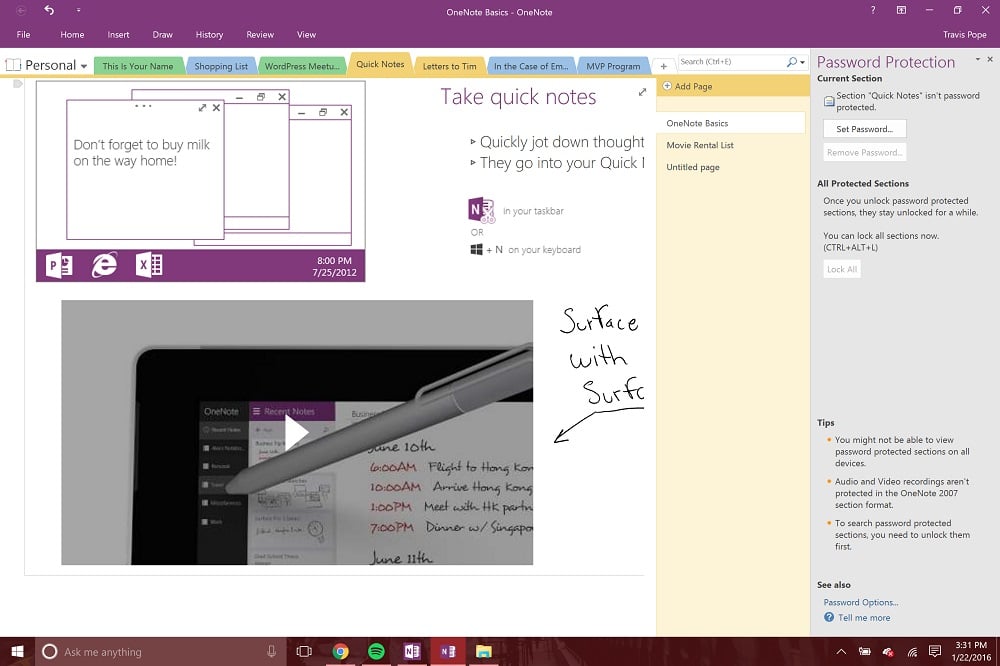Click the Add Page plus icon

669,86
